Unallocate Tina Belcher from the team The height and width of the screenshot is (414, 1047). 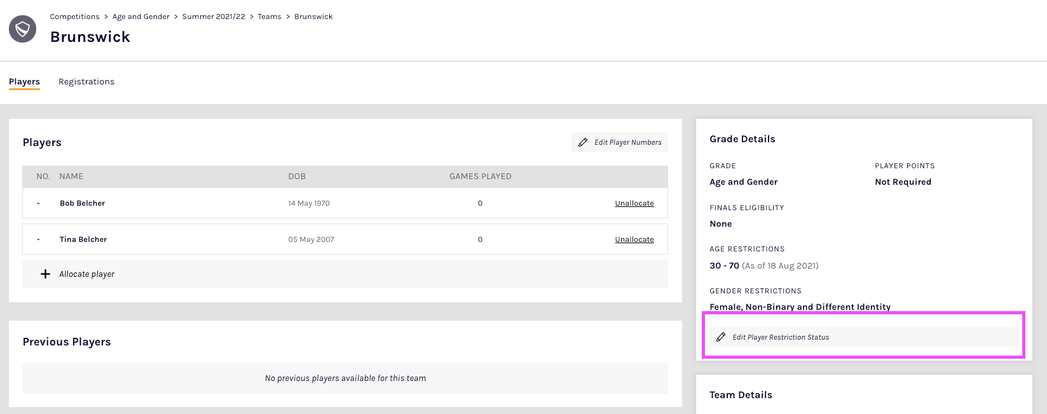(x=634, y=240)
